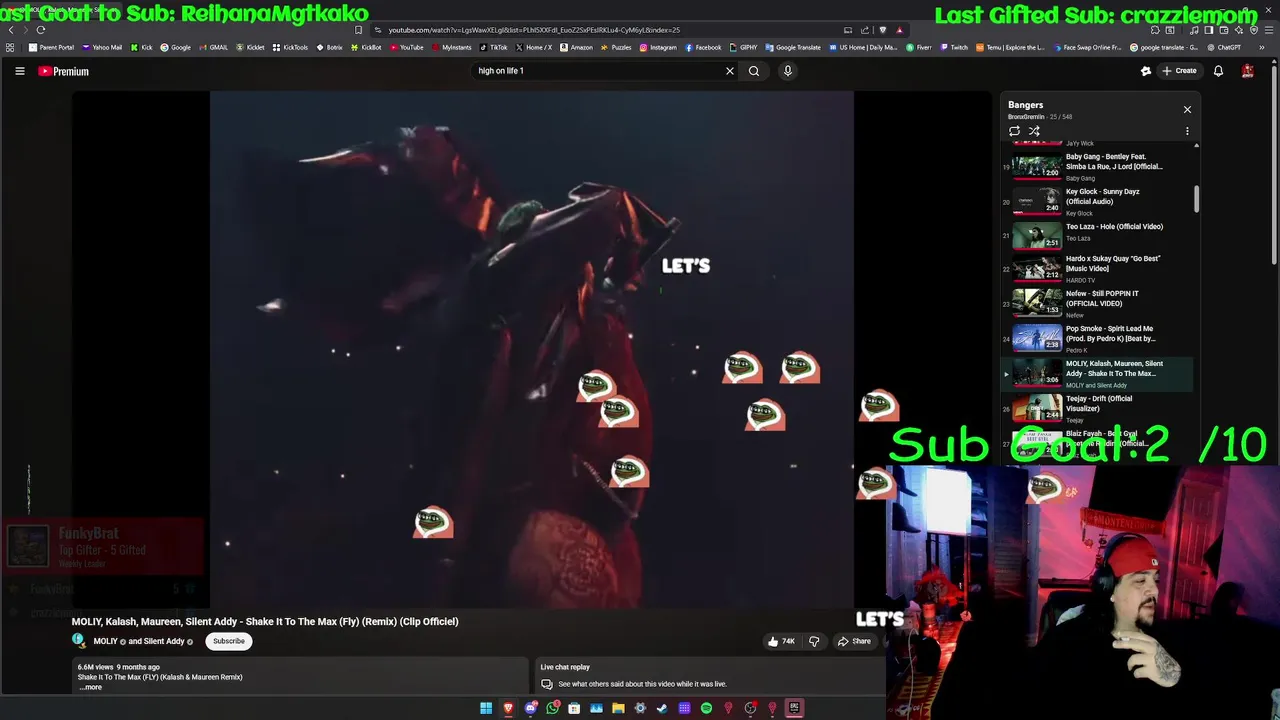Click the playlist panel scrollbar
Screen dimensions: 1280x720
(1196, 198)
